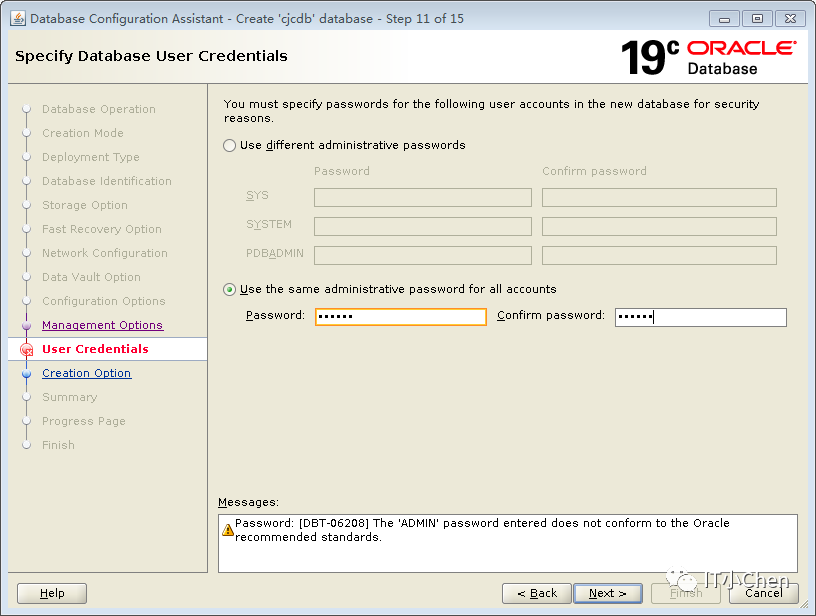Screen dimensions: 816x616
Task: Click 'Storage Option' step text
Action: (x=85, y=205)
